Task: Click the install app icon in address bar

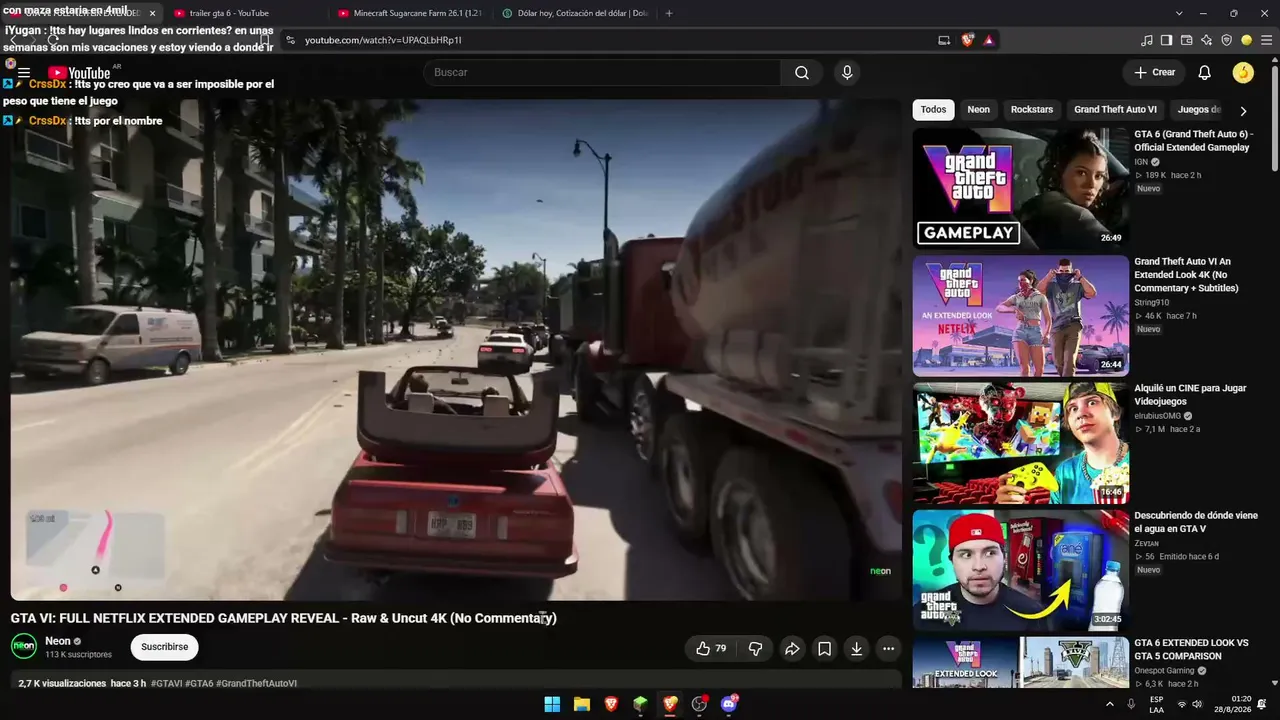Action: point(944,40)
